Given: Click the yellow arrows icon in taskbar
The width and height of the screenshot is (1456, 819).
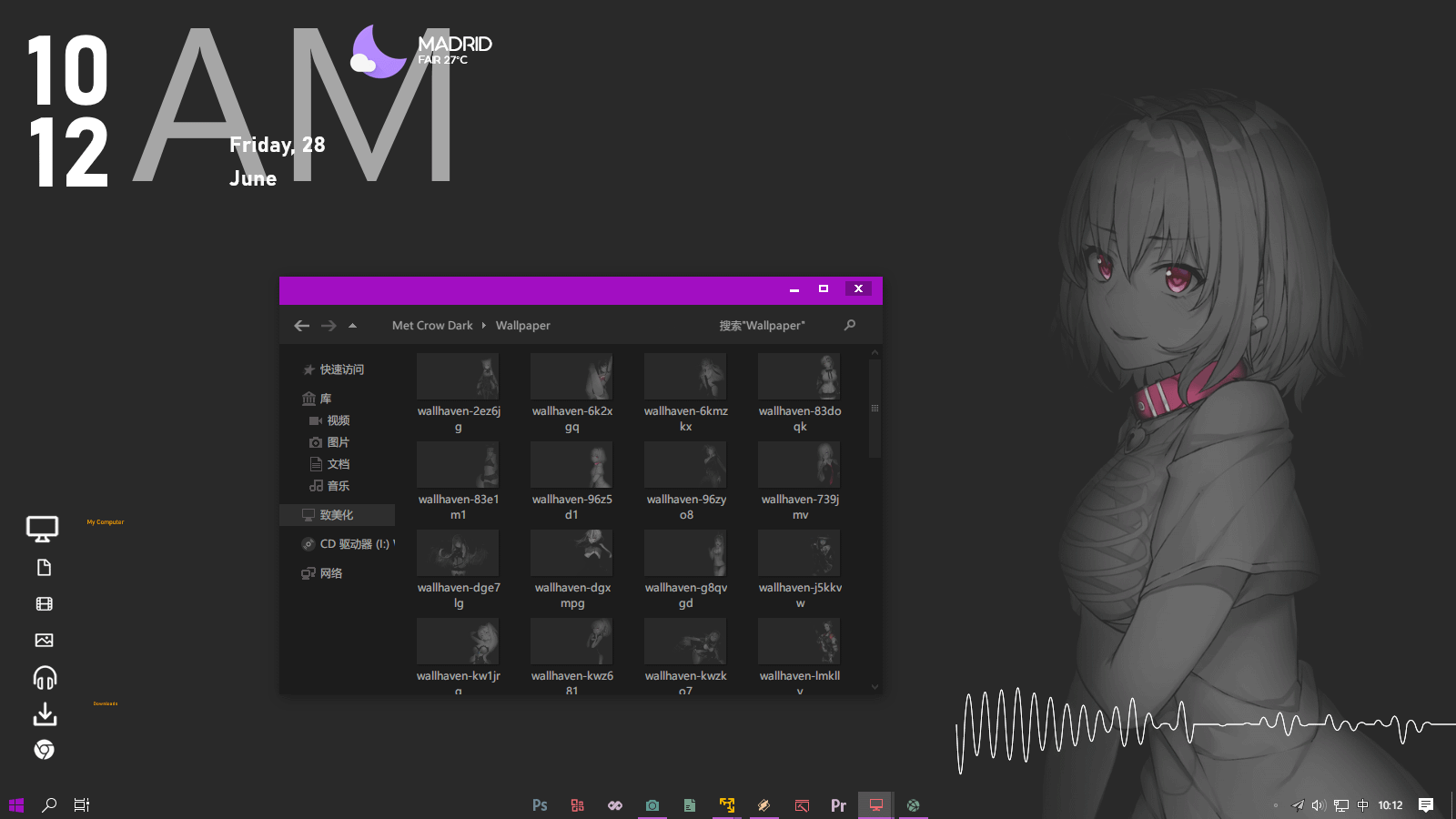Looking at the screenshot, I should pyautogui.click(x=727, y=805).
